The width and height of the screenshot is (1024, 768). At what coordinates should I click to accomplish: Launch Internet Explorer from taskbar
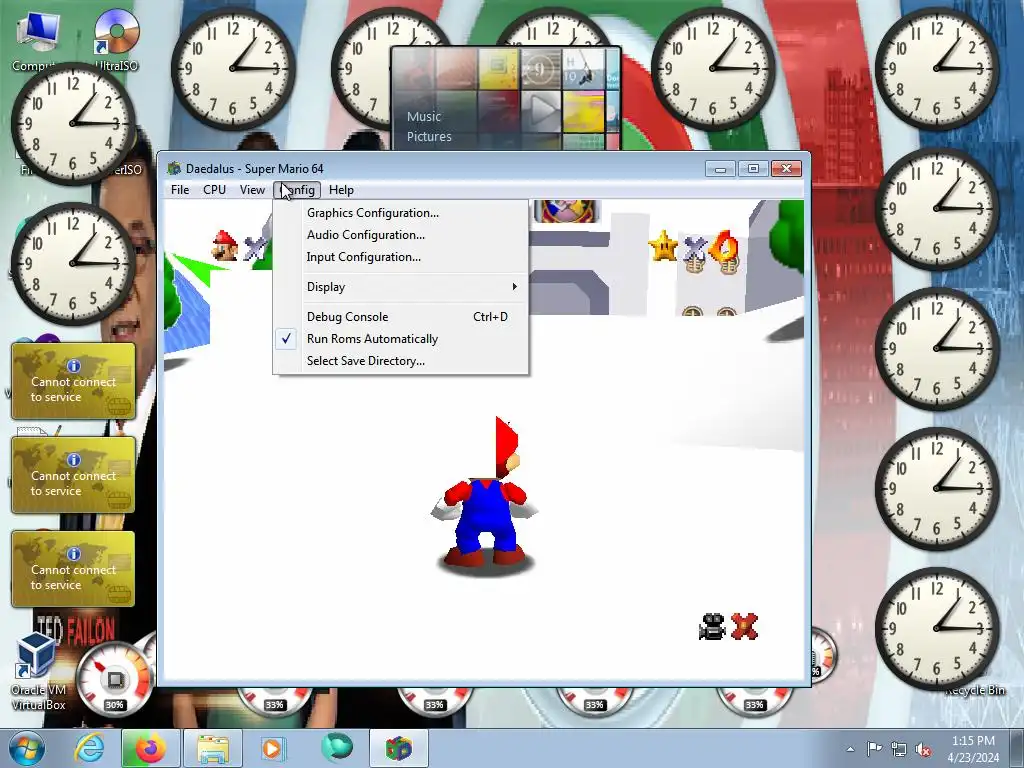pos(89,748)
